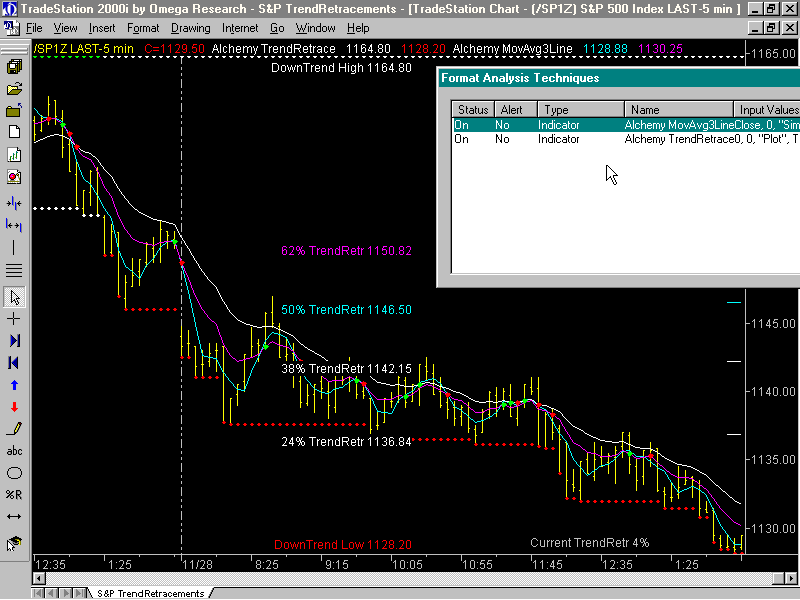Open the View menu
This screenshot has width=800, height=600.
point(65,28)
